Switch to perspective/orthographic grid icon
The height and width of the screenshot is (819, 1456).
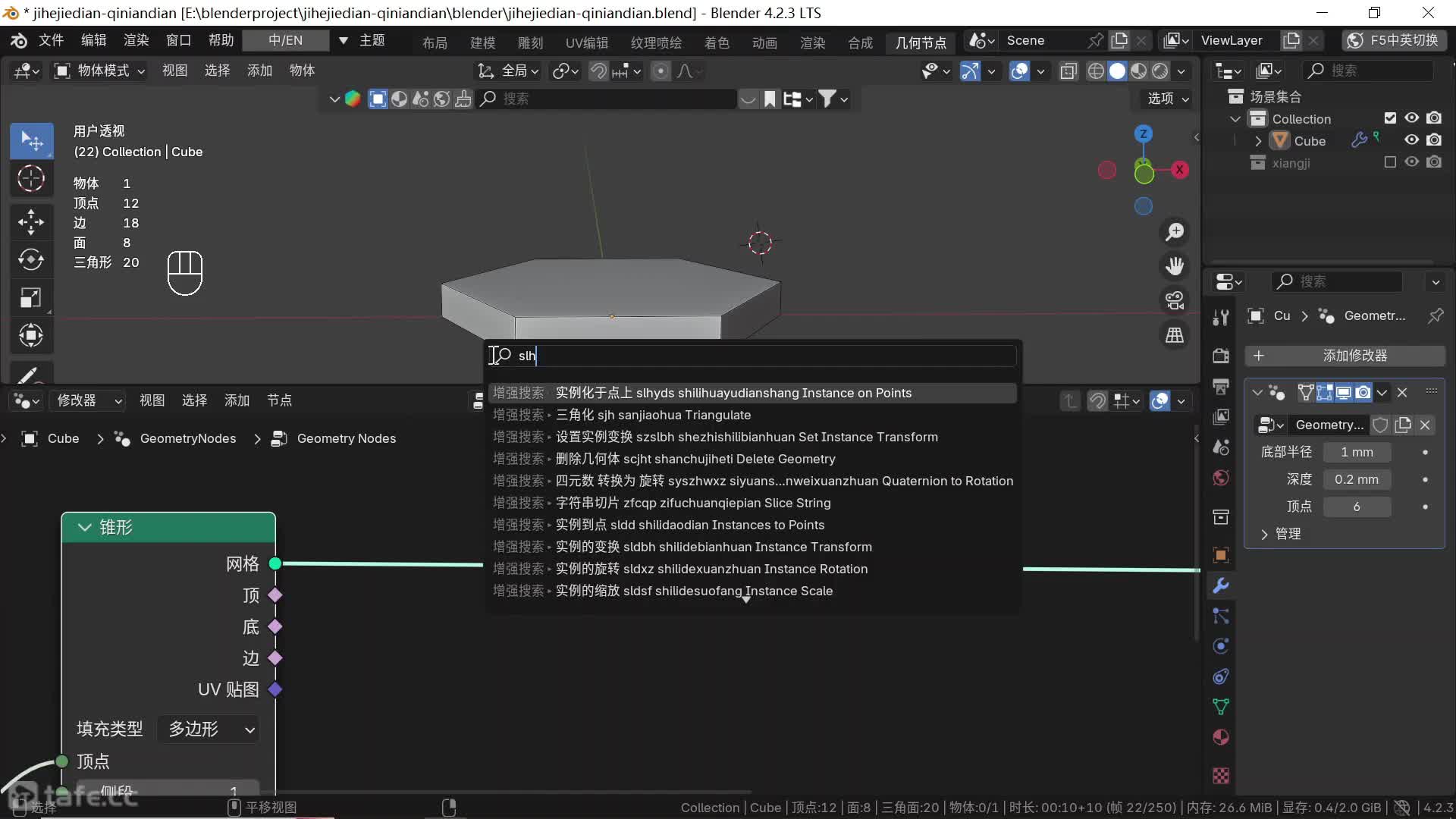tap(1175, 335)
